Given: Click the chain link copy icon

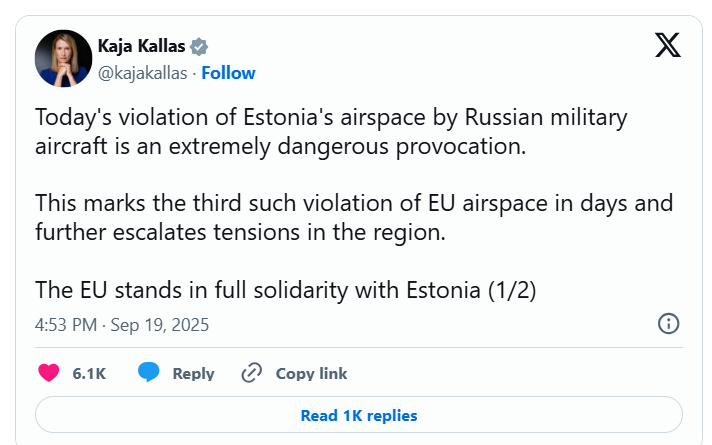Looking at the screenshot, I should [x=252, y=373].
